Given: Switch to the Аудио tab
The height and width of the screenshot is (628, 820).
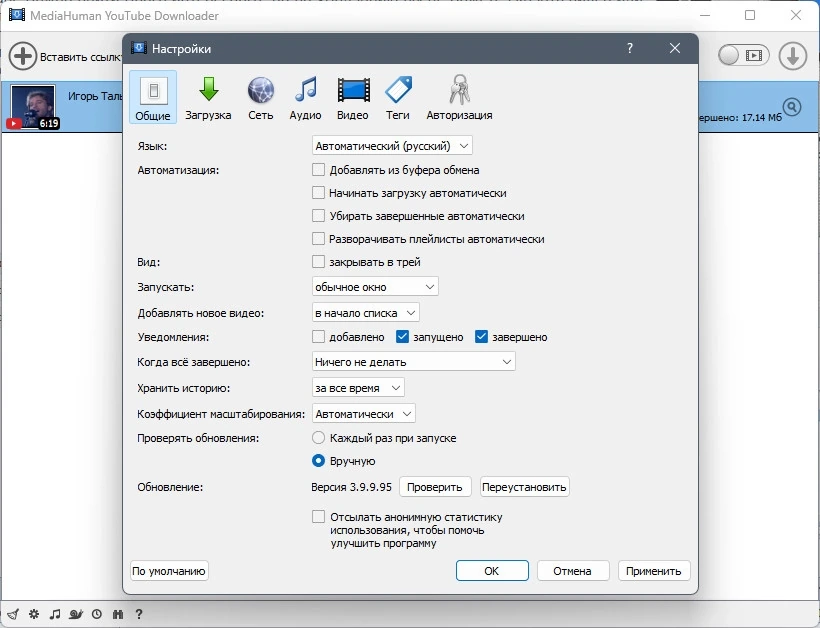Looking at the screenshot, I should coord(305,97).
